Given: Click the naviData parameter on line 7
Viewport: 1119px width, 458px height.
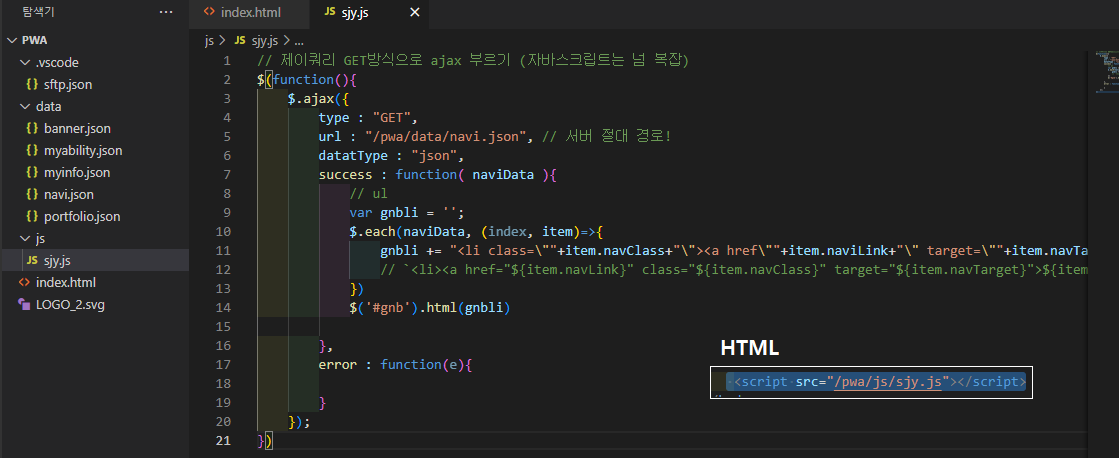Looking at the screenshot, I should click(504, 175).
